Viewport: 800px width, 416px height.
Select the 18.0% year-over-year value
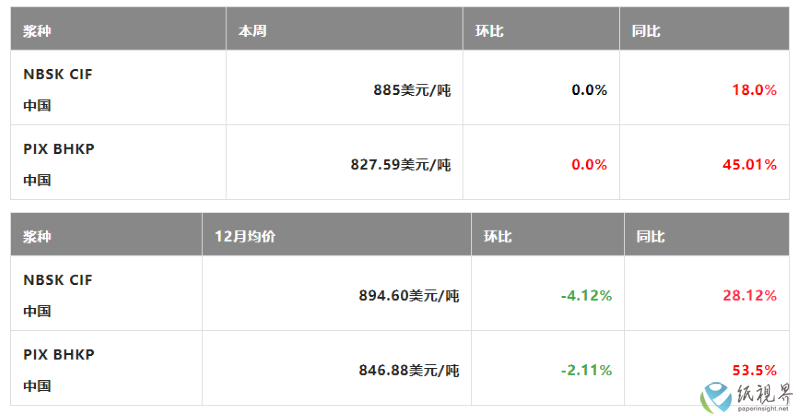pos(755,90)
